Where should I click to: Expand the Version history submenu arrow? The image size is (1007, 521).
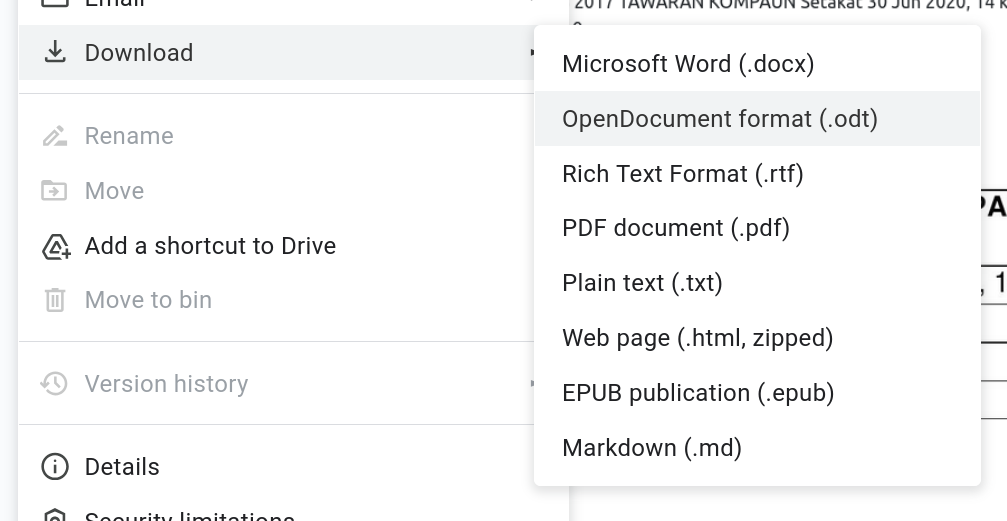532,384
